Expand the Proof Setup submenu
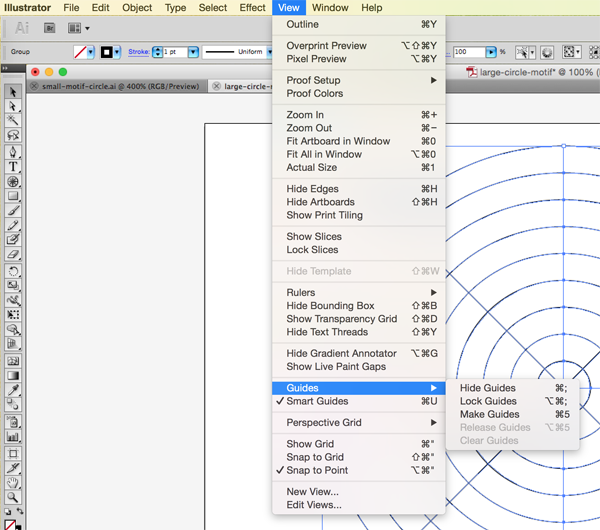Screen dimensions: 600x530 [x=359, y=80]
